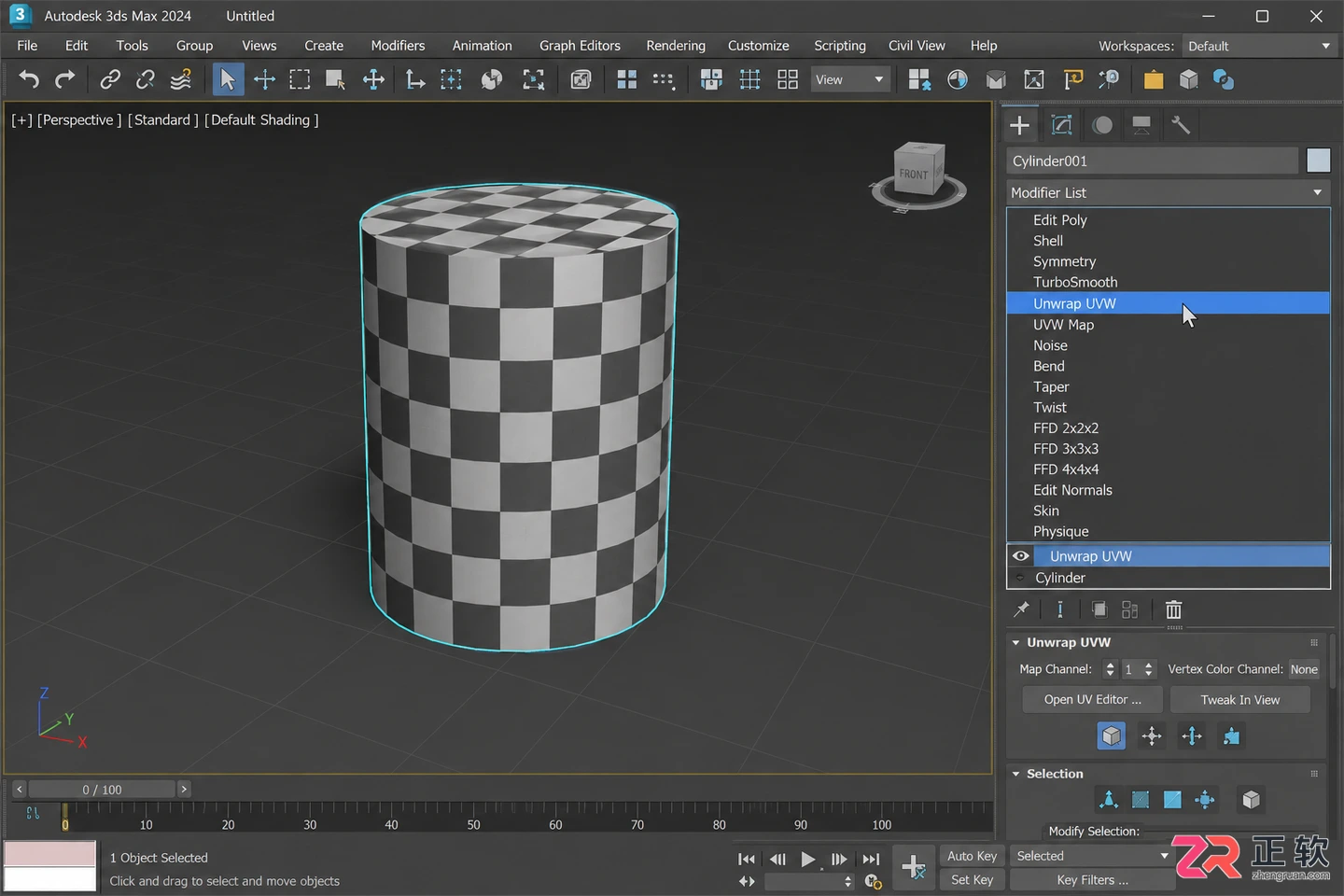Toggle Edge sub-object selection mode
1344x896 pixels.
1141,800
